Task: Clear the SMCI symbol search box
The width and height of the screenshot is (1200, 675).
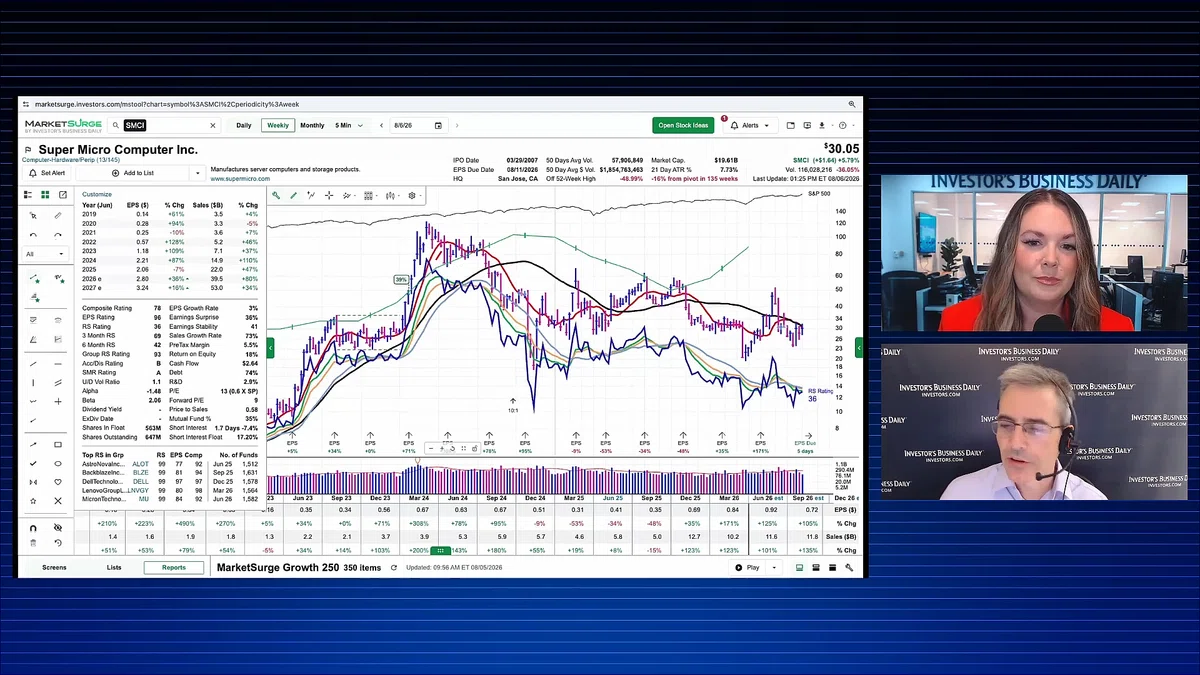Action: click(212, 126)
